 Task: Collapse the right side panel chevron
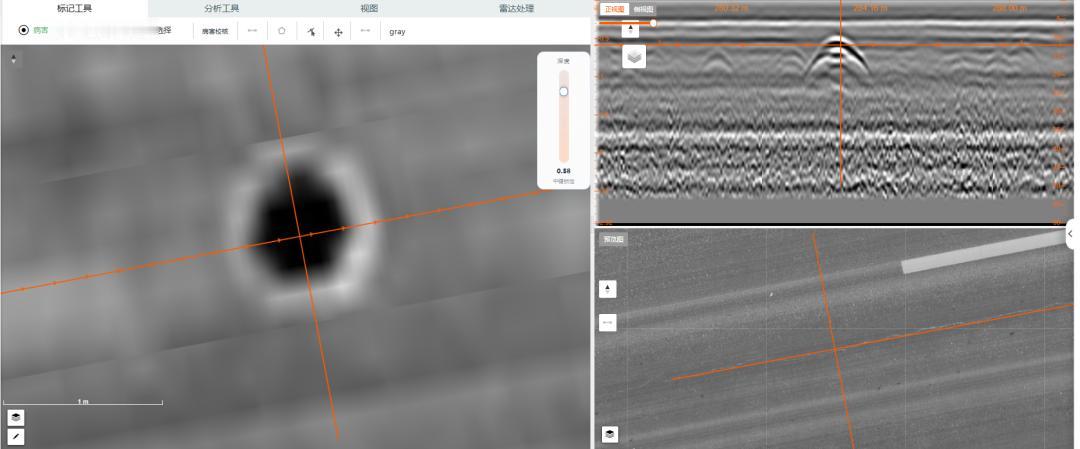(1070, 234)
